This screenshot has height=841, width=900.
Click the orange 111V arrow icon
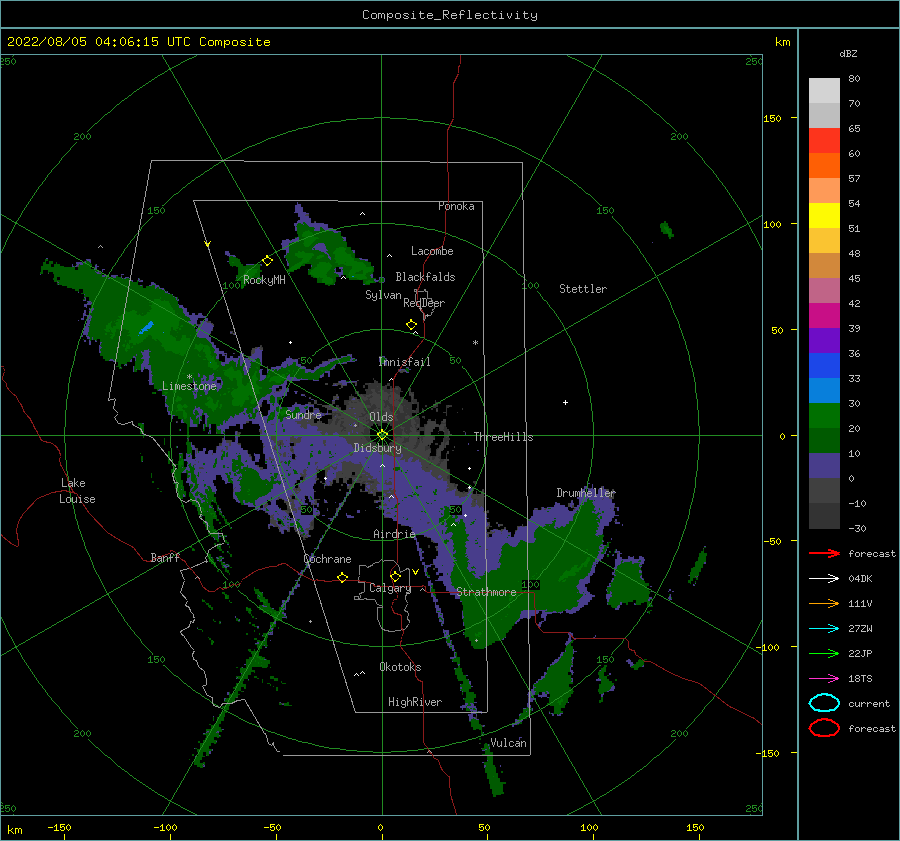pos(824,603)
